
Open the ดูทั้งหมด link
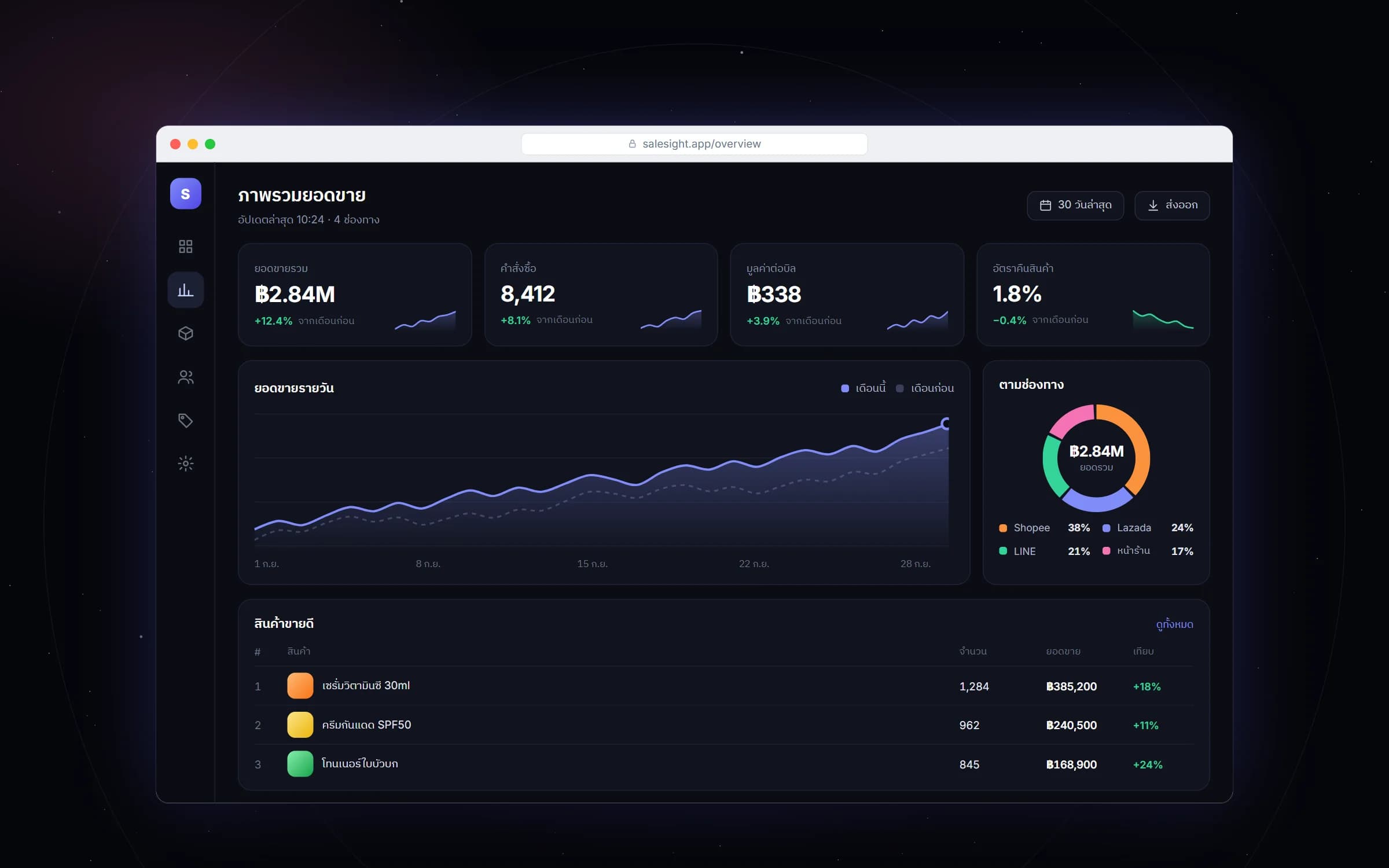point(1174,624)
